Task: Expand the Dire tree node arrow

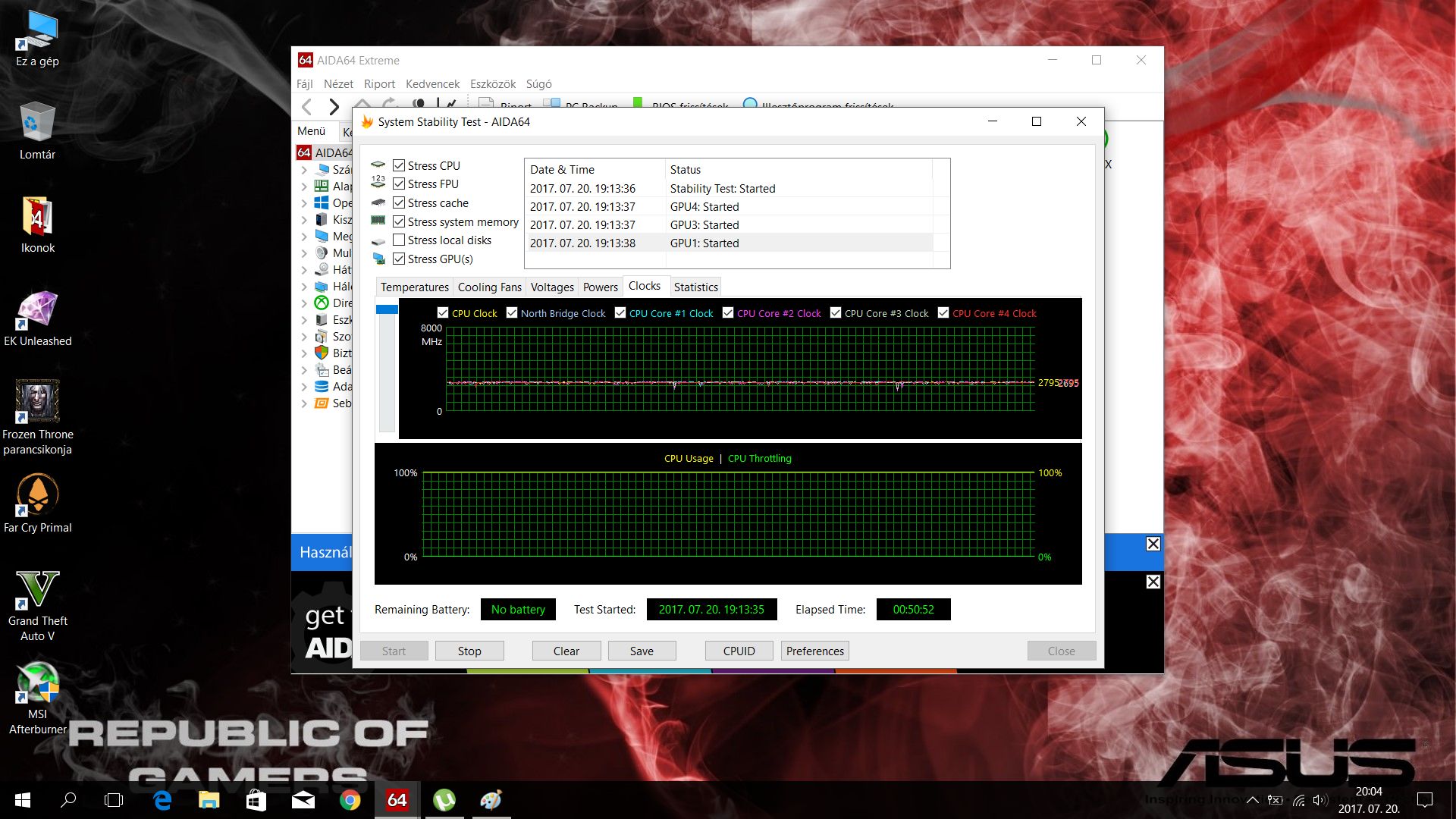Action: click(x=304, y=303)
